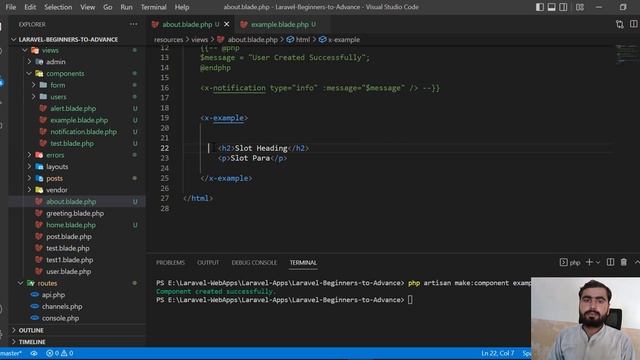Create new terminal with plus icon
The height and width of the screenshot is (360, 640).
[x=589, y=262]
